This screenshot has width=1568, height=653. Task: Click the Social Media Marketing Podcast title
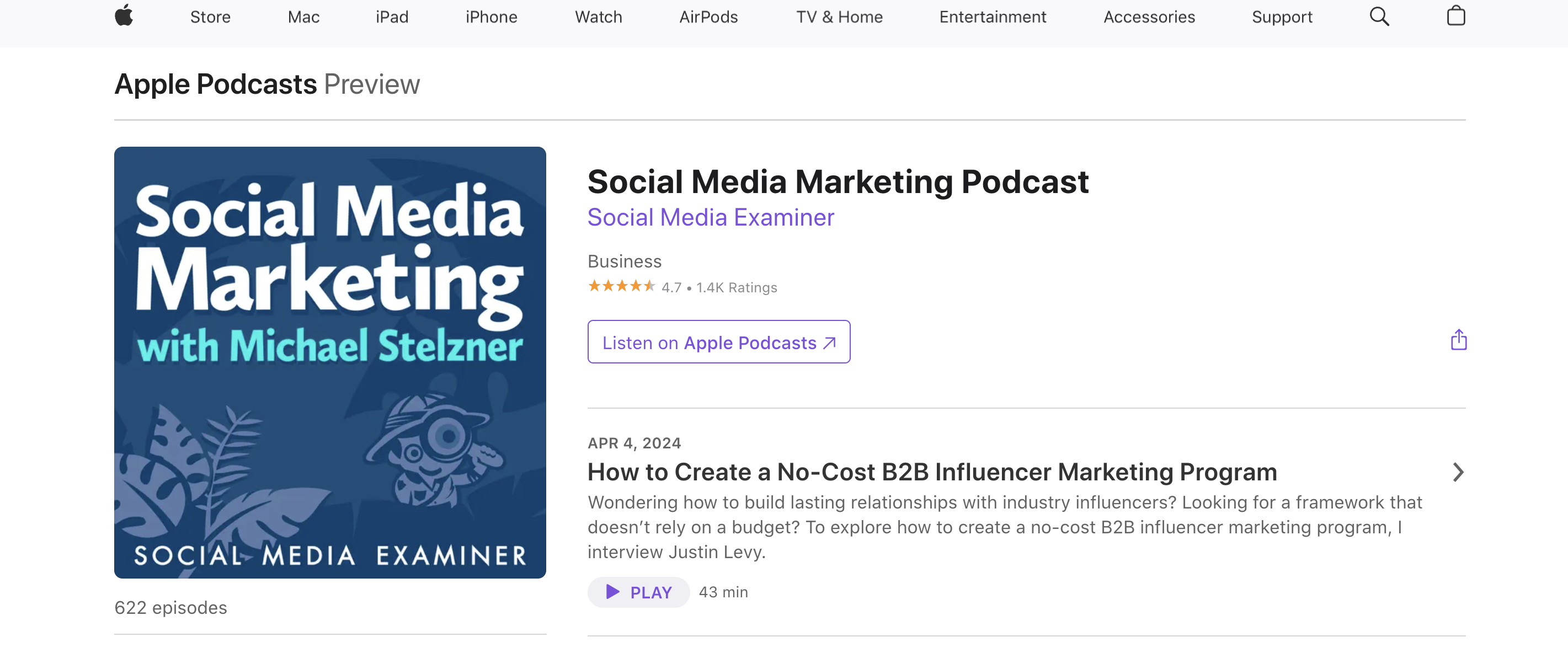coord(838,182)
